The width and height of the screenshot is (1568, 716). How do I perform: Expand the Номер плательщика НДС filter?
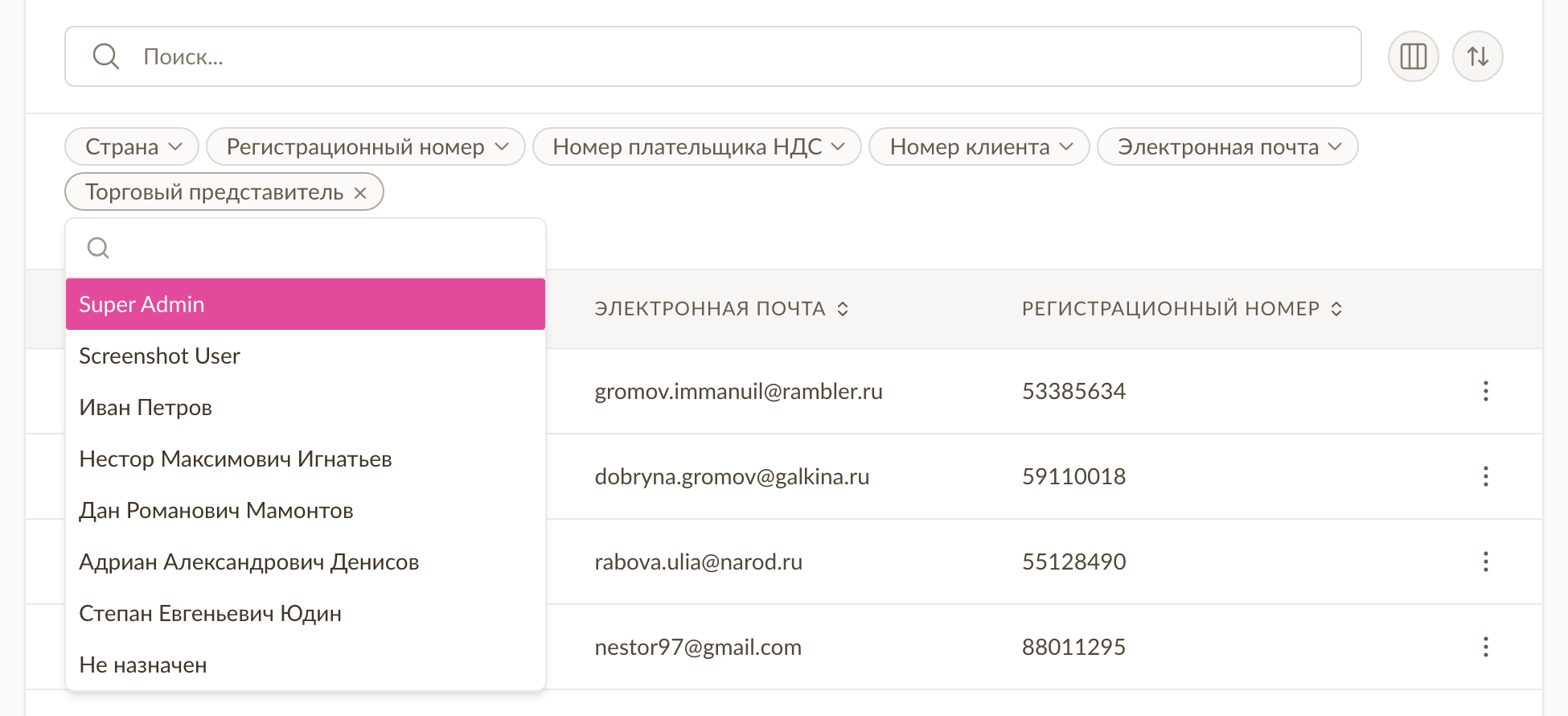(697, 146)
